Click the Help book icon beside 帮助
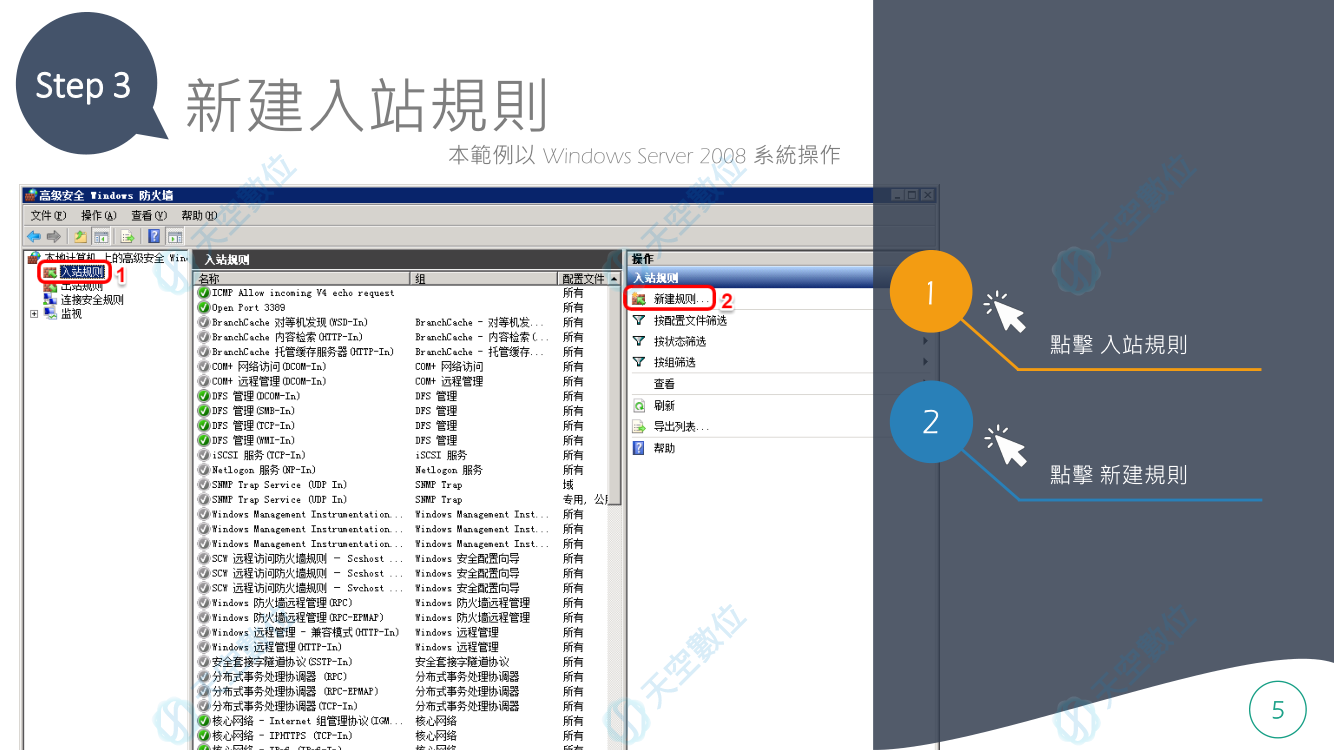1334x750 pixels. click(x=638, y=447)
